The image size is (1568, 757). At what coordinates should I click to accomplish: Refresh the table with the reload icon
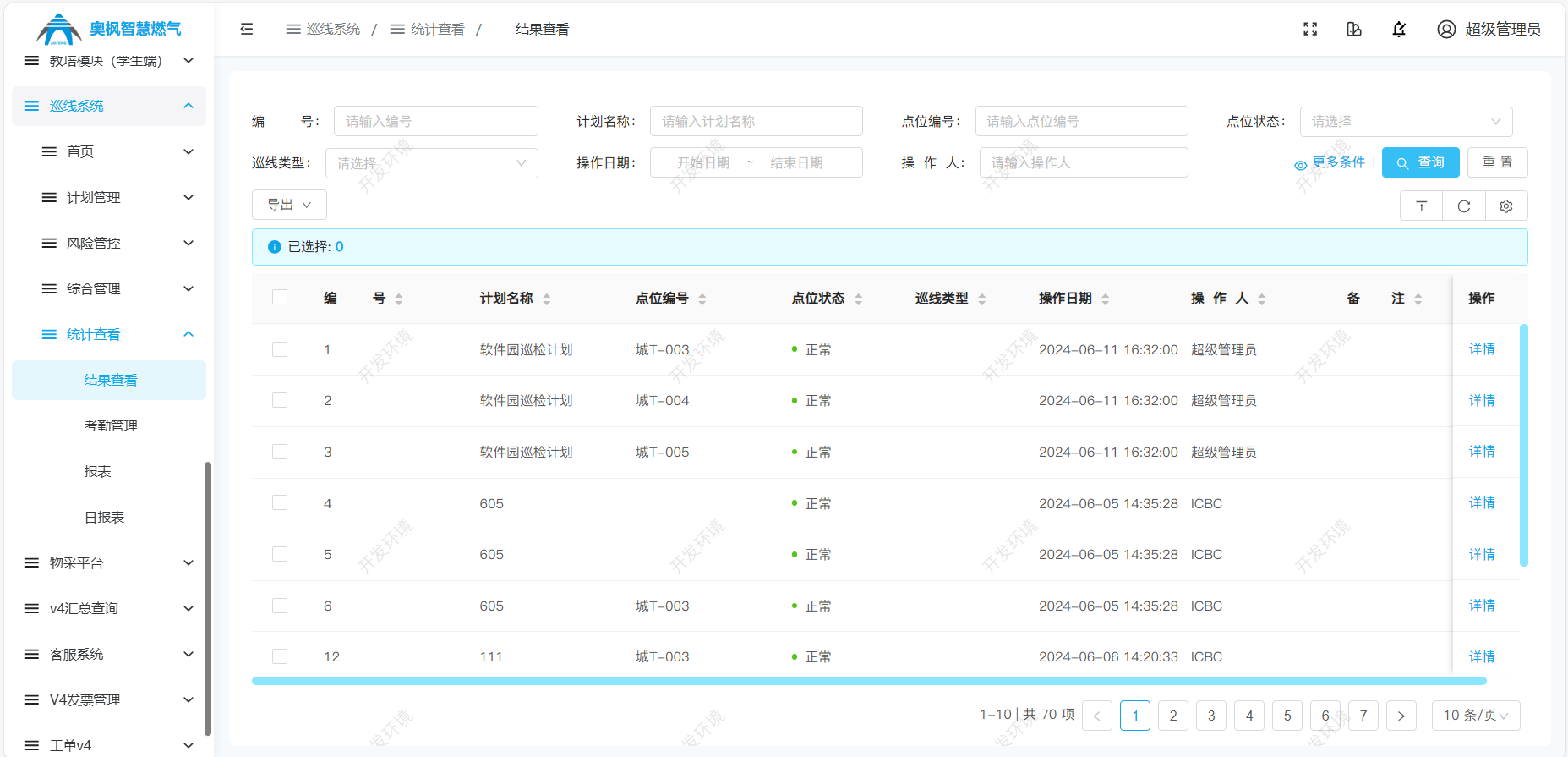1464,206
